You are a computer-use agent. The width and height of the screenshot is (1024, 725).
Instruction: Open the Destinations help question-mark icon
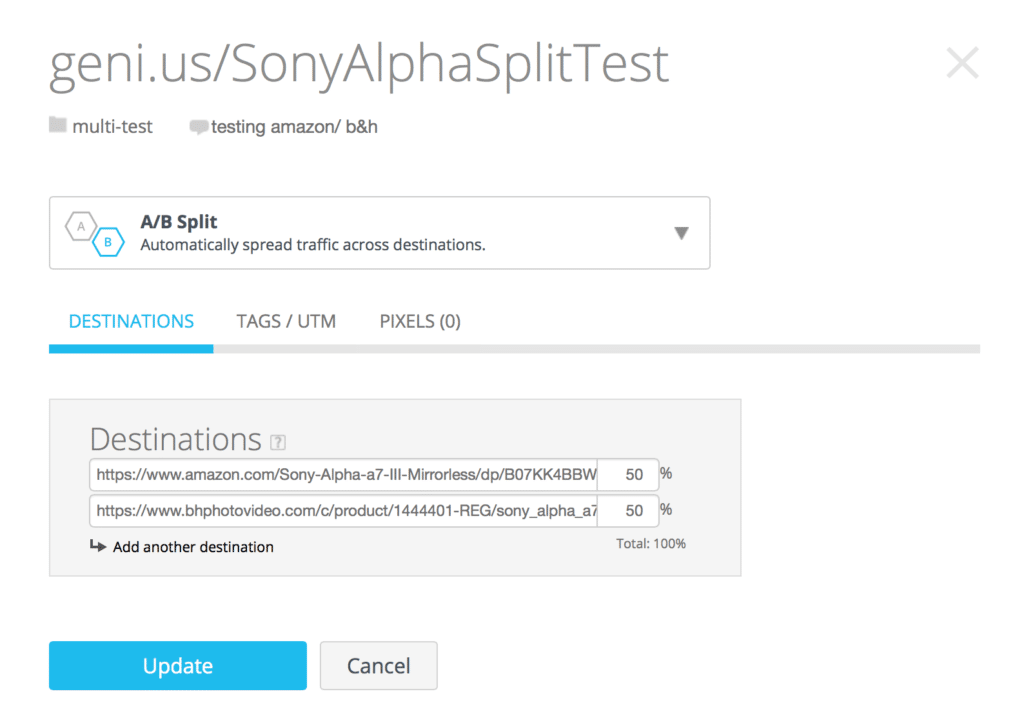coord(278,442)
